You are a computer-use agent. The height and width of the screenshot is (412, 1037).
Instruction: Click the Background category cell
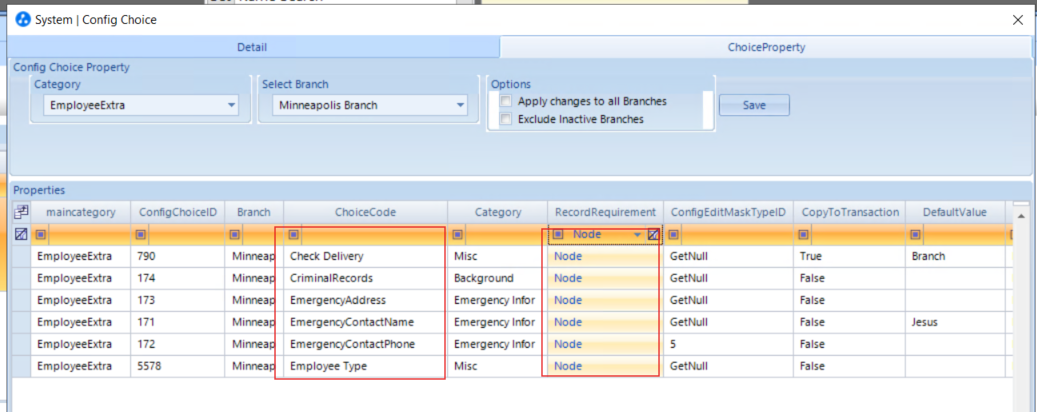[497, 278]
